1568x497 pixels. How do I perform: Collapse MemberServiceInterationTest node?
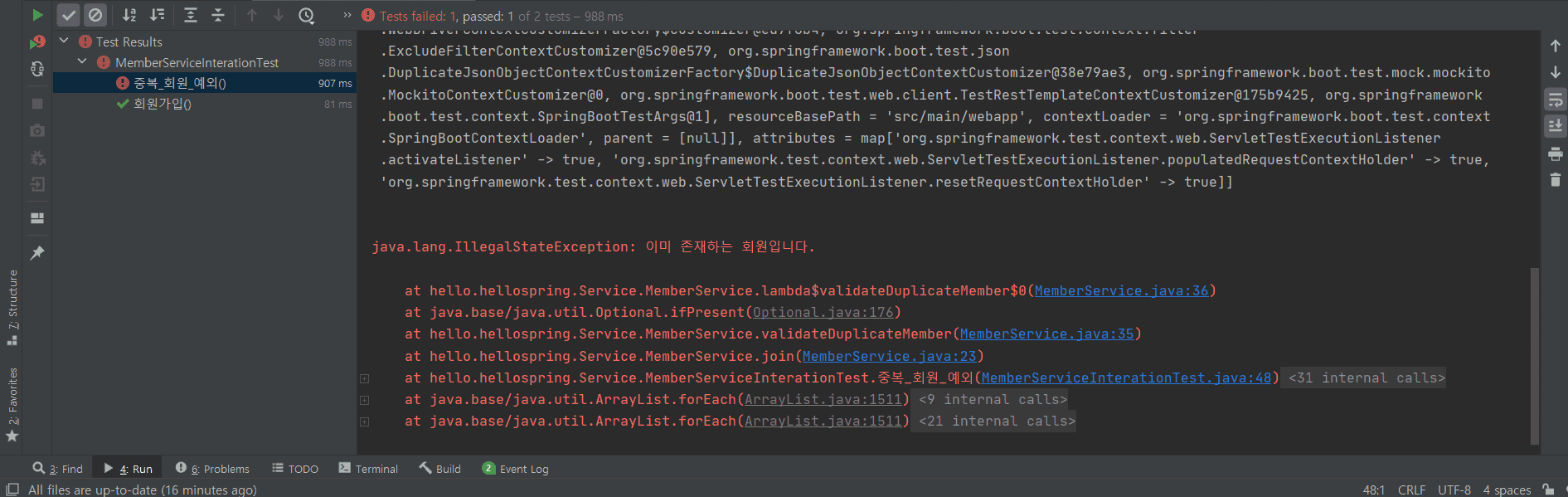coord(82,61)
